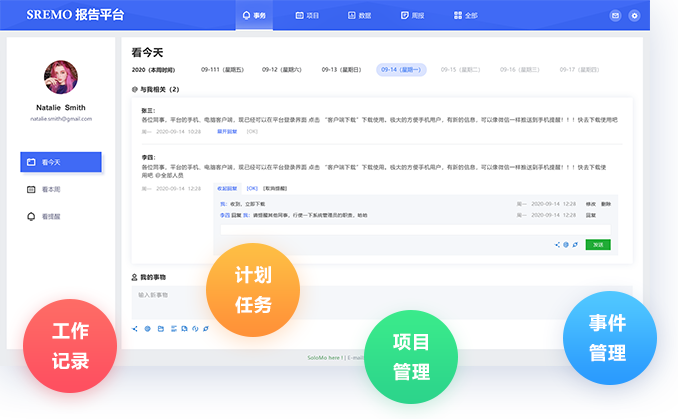Screen dimensions: 678x419
Task: Click the folder icon under 我的事物 input
Action: click(161, 329)
